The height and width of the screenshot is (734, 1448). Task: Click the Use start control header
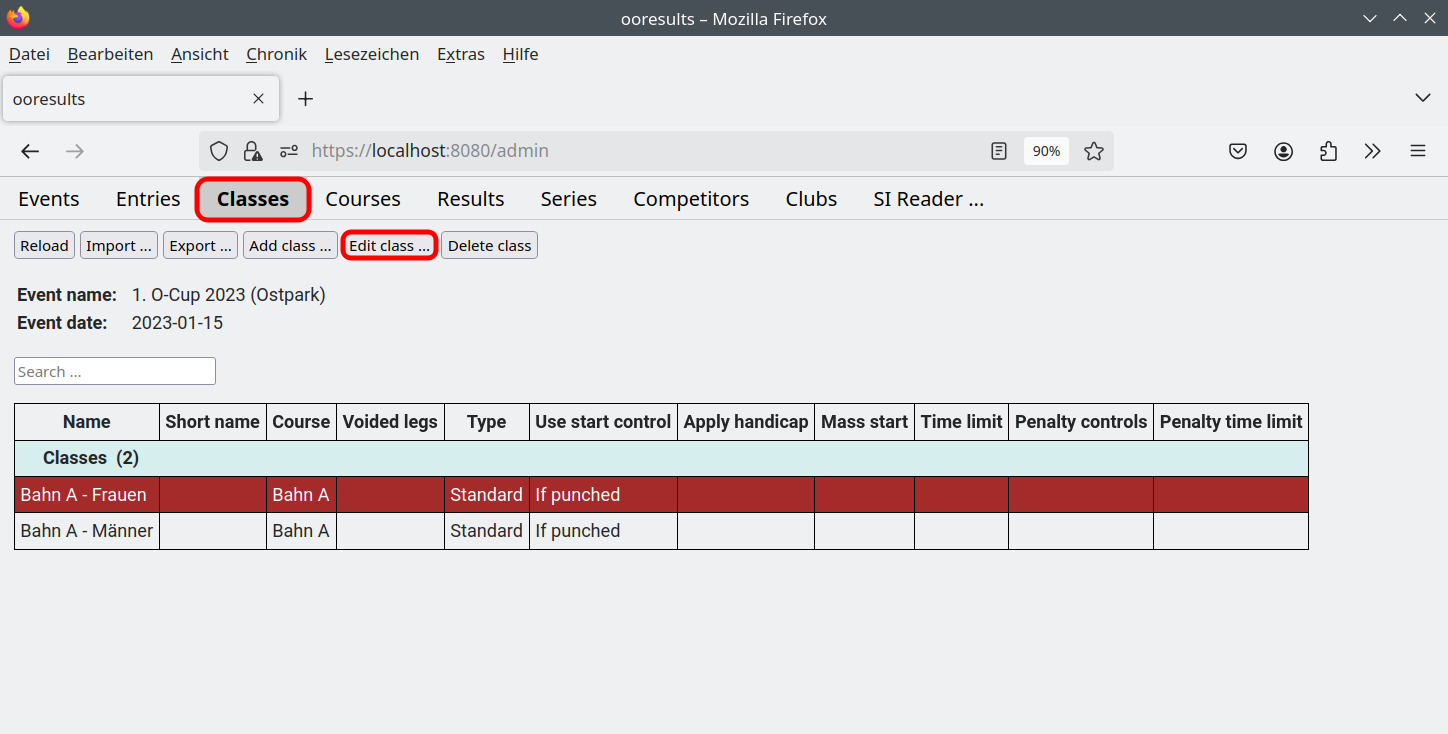(603, 422)
